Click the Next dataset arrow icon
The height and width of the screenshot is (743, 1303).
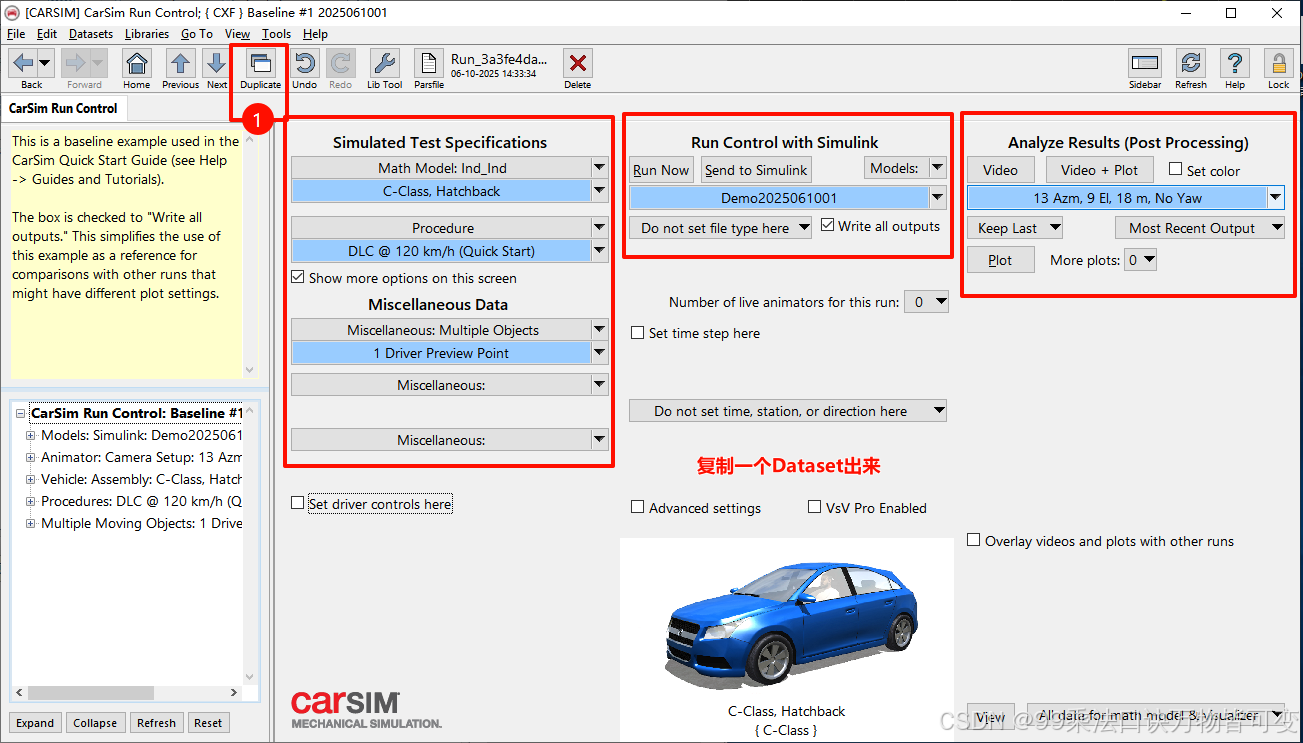click(216, 65)
